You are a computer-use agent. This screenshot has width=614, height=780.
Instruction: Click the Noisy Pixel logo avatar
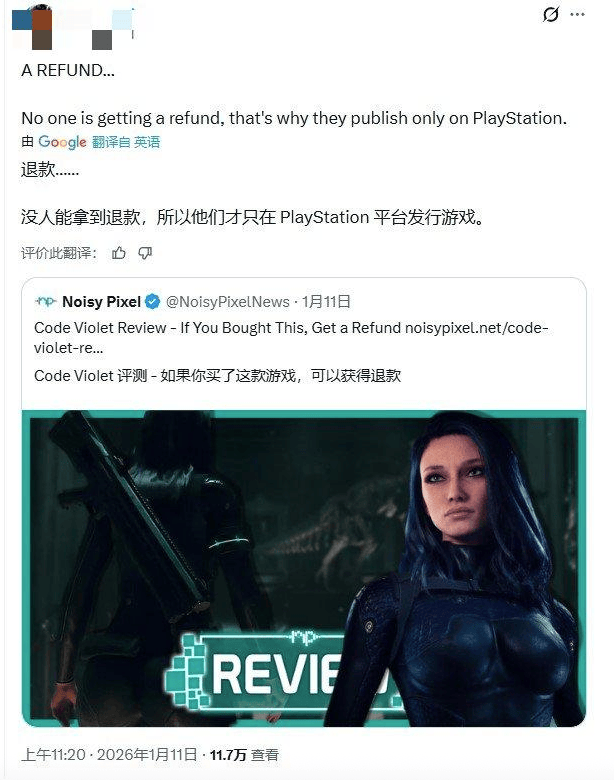click(x=46, y=301)
